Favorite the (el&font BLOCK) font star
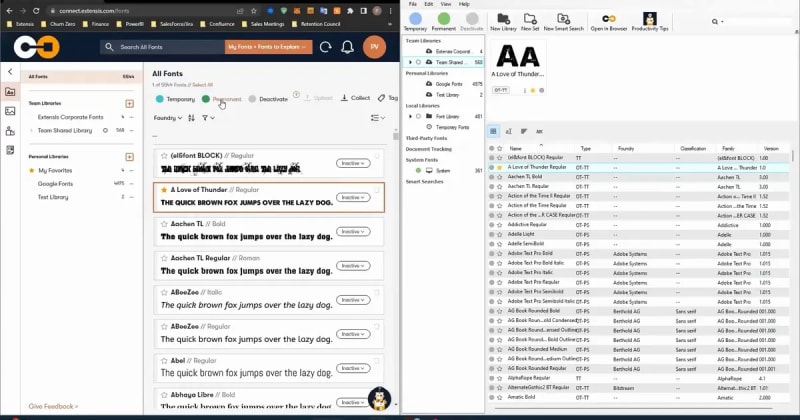Screen dimensions: 800x420 (164, 156)
